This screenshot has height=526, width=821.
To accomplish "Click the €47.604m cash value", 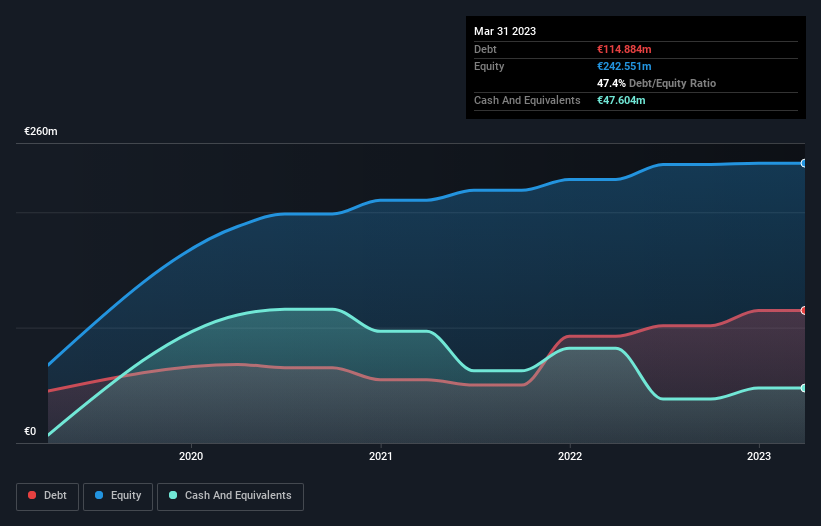I will tap(621, 100).
